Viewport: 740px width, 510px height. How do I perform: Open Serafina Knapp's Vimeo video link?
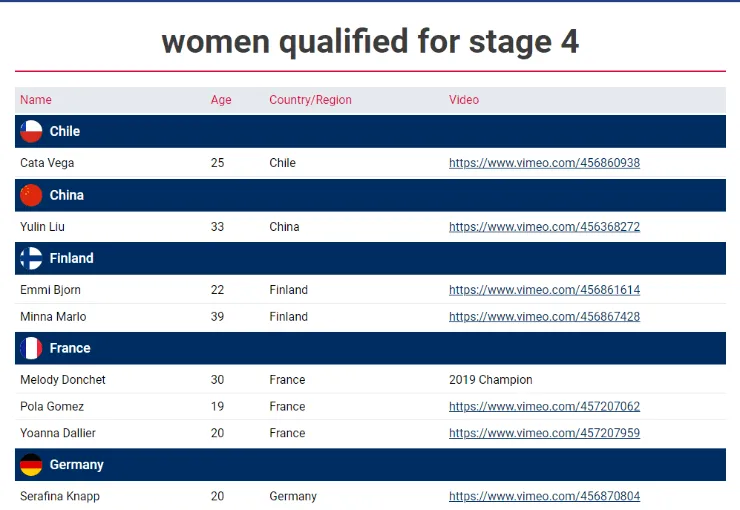[x=544, y=496]
